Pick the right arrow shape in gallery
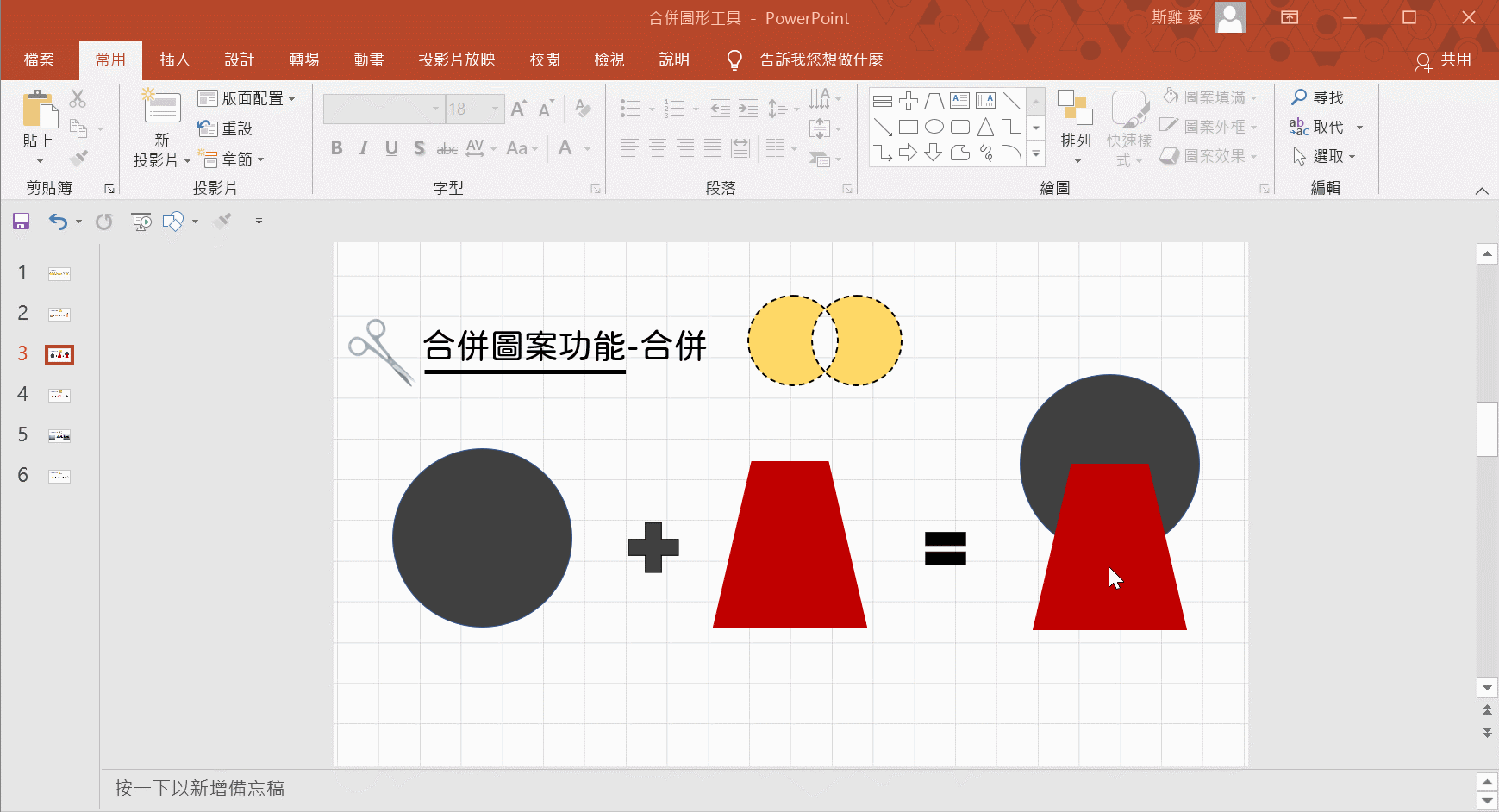This screenshot has width=1499, height=812. click(908, 153)
